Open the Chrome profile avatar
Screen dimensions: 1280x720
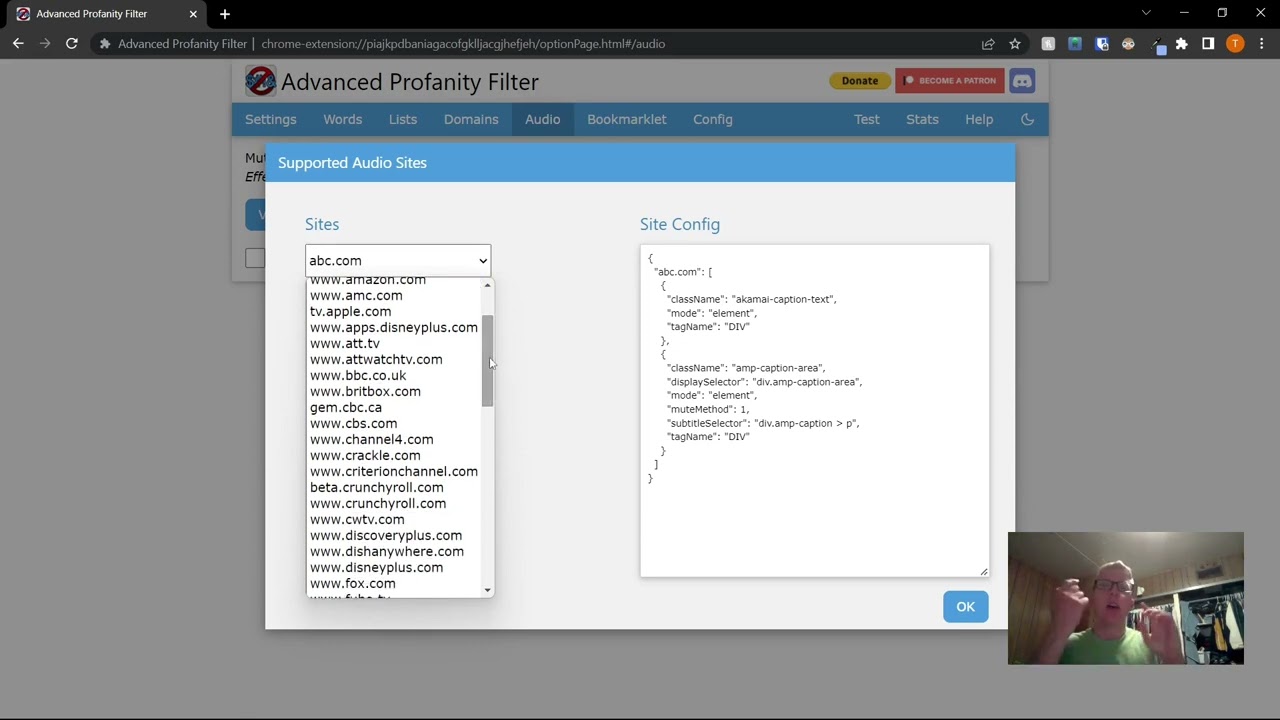tap(1235, 44)
